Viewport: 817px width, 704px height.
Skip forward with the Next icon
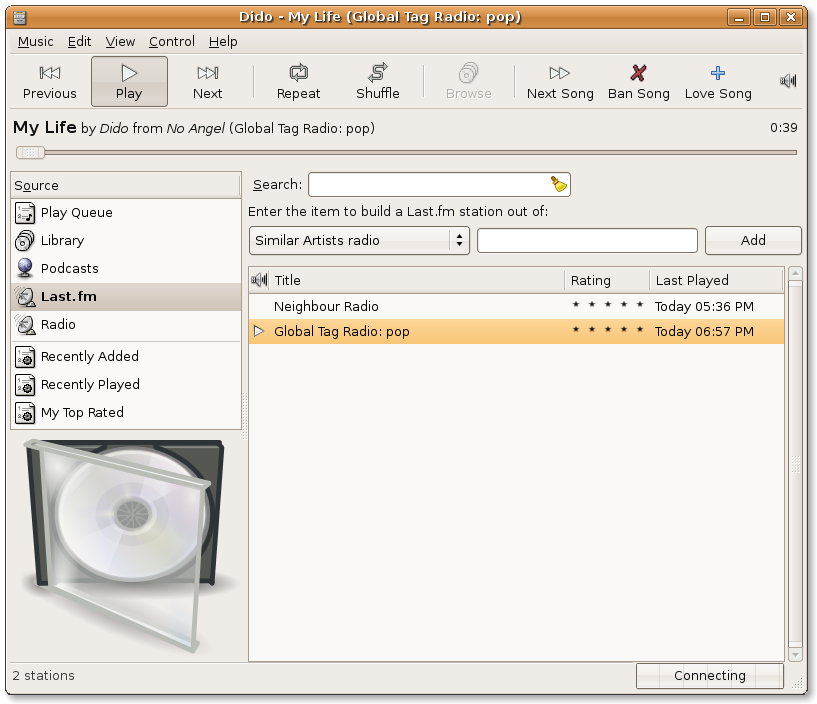[x=207, y=73]
